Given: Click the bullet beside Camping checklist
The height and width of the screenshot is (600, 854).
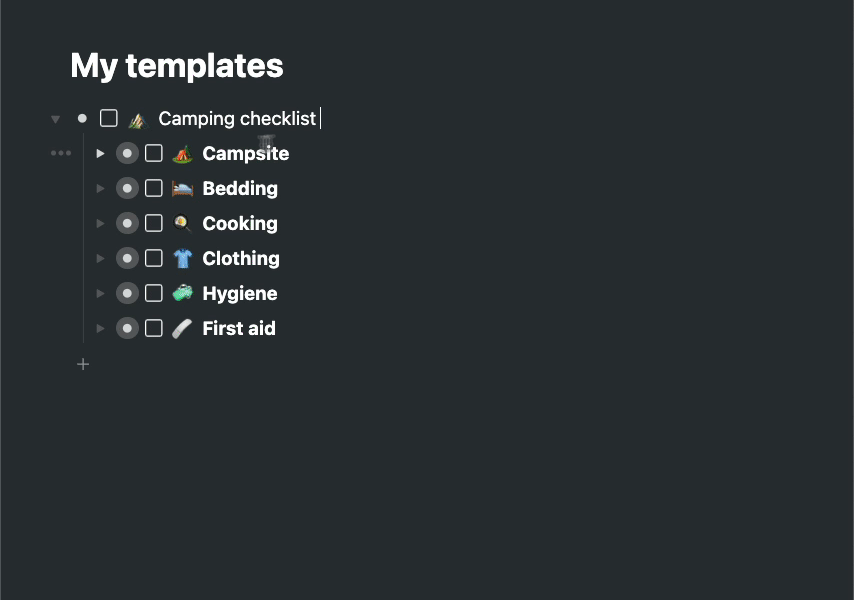Looking at the screenshot, I should pyautogui.click(x=82, y=118).
